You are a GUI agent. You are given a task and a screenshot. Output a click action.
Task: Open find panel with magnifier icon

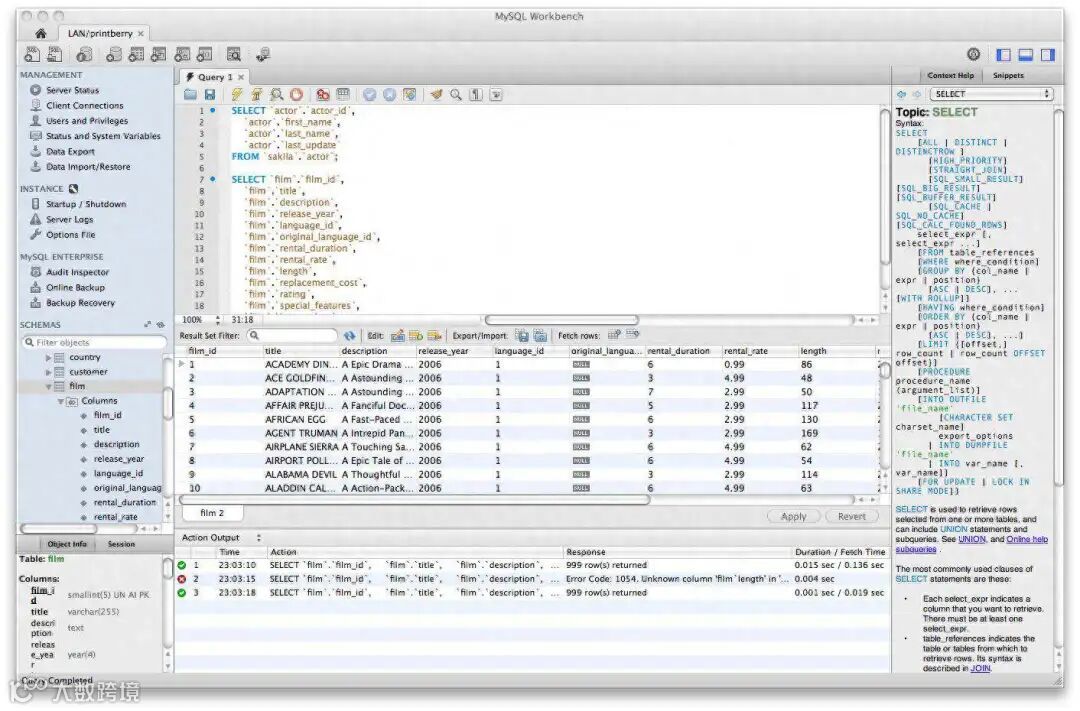(x=456, y=95)
